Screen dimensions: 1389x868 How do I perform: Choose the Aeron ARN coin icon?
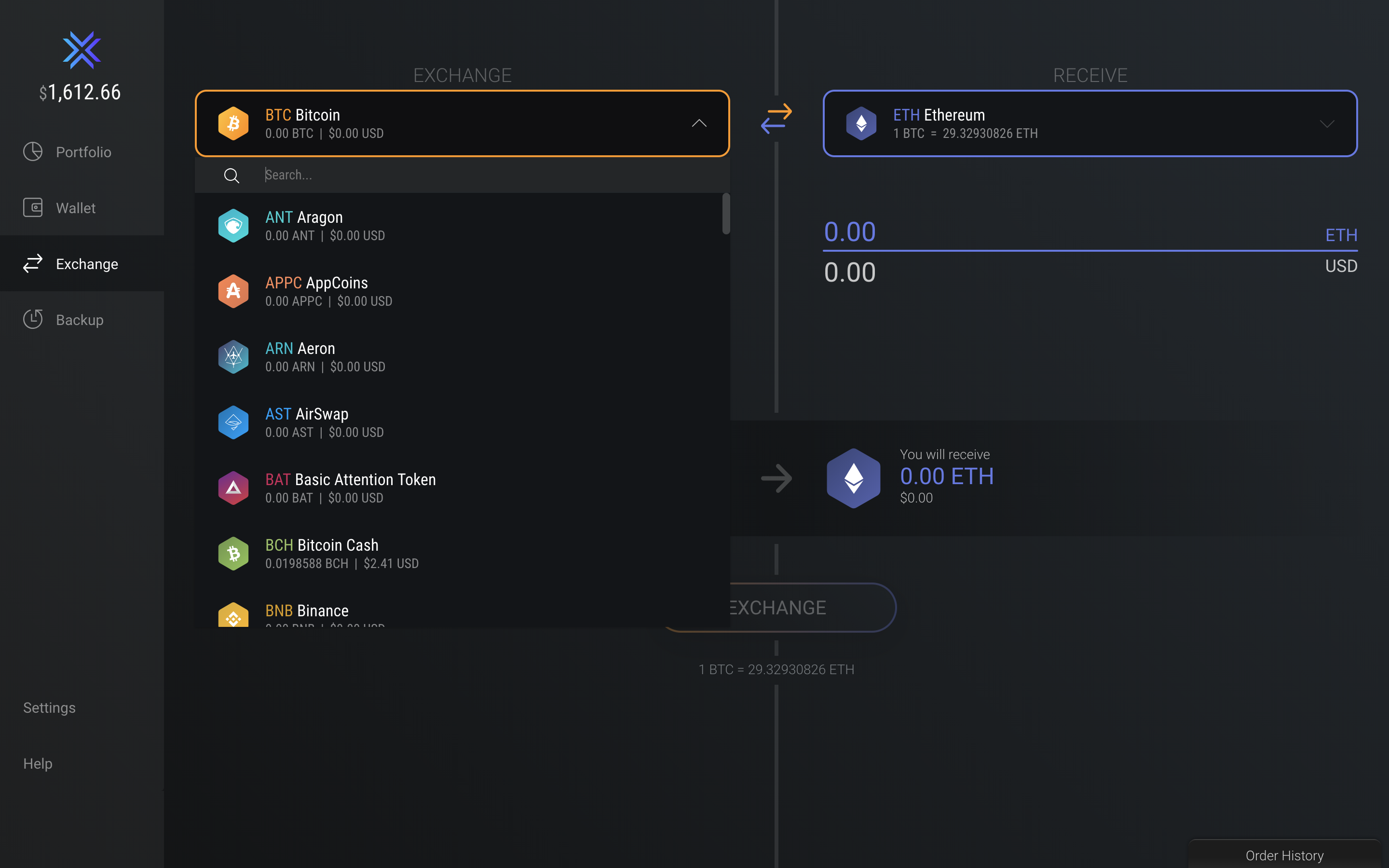tap(233, 357)
